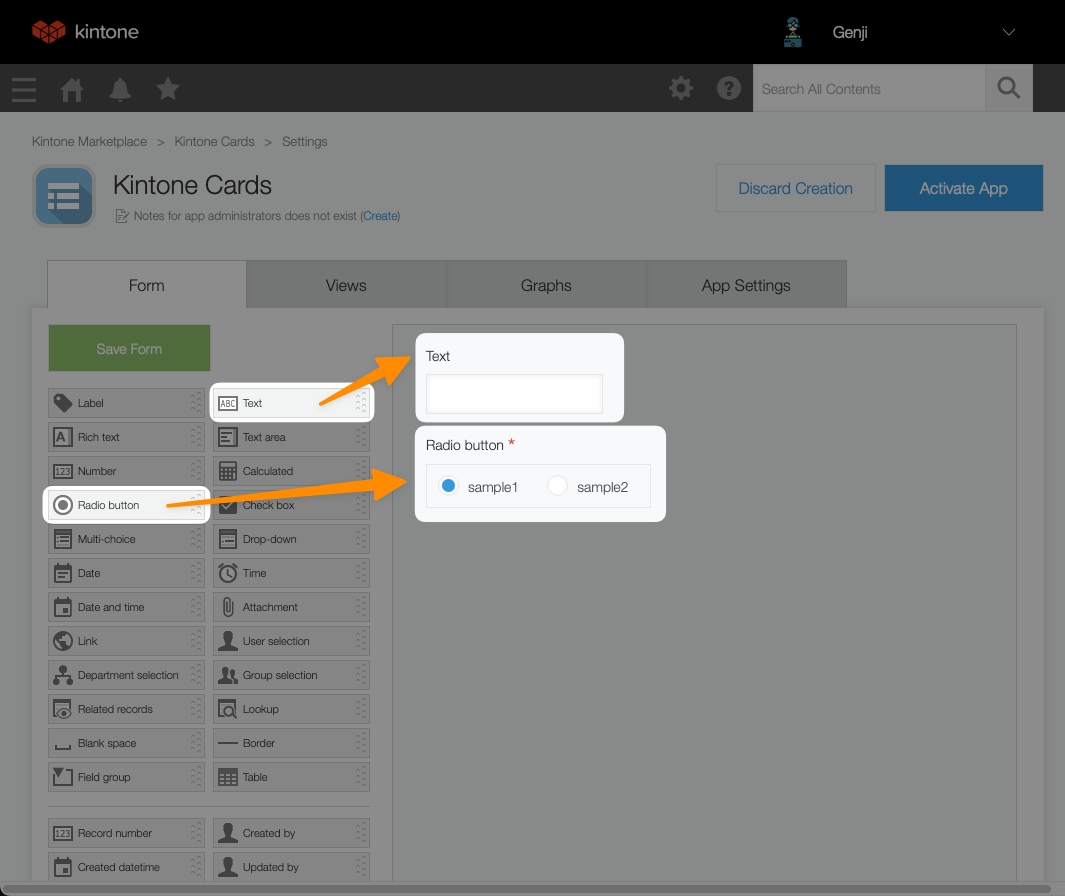Switch to the Graphs tab

point(546,285)
